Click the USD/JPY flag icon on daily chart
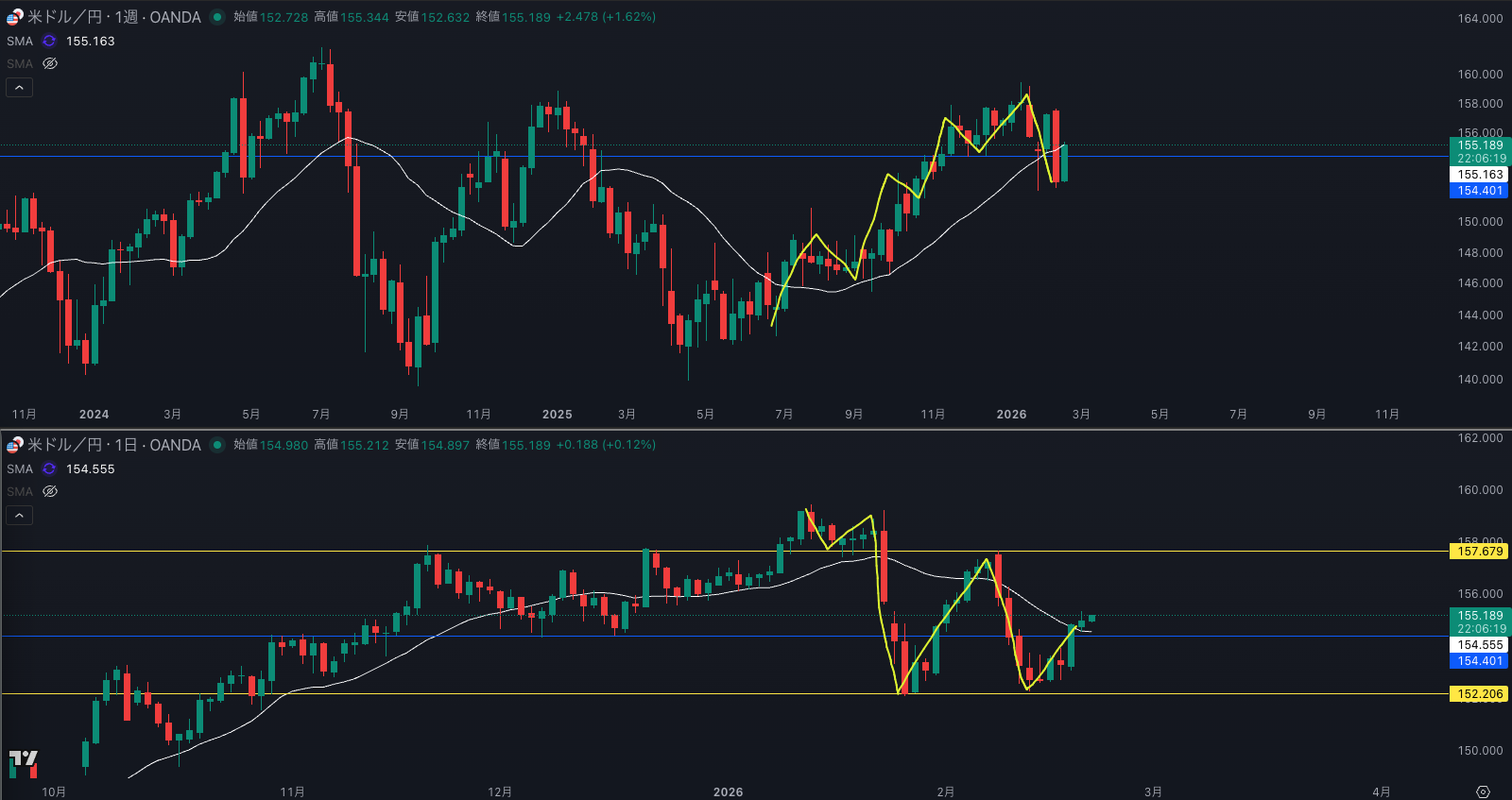The width and height of the screenshot is (1512, 800). [14, 445]
